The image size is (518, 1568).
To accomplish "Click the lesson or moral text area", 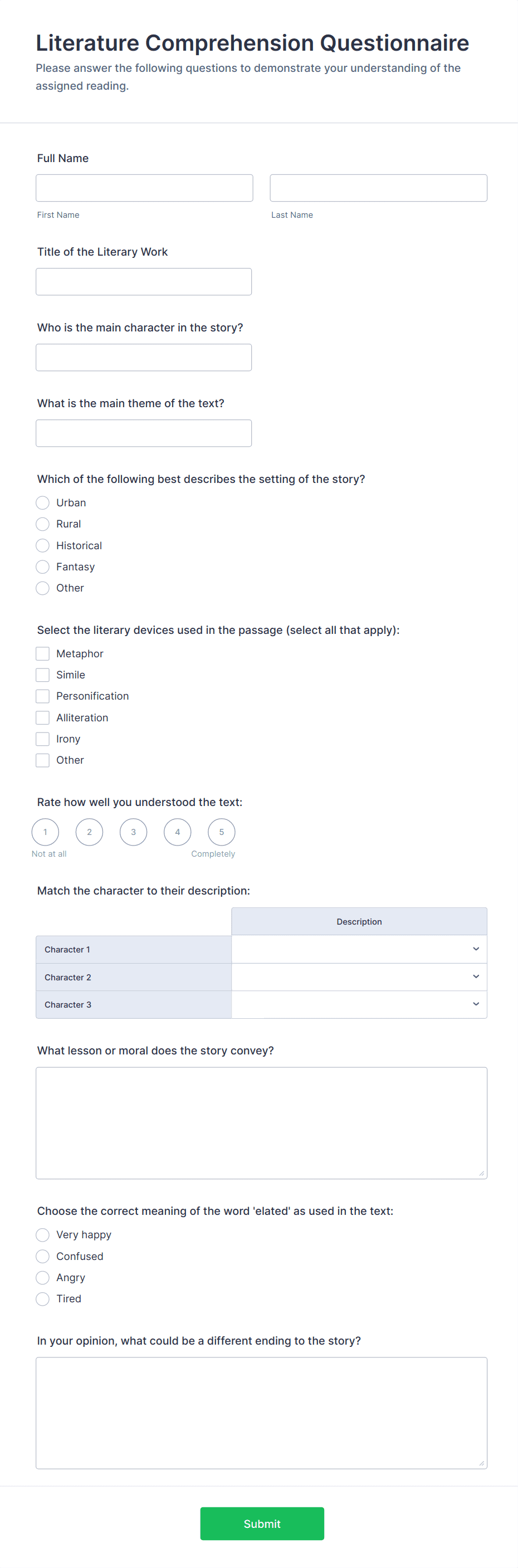I will [x=261, y=1123].
